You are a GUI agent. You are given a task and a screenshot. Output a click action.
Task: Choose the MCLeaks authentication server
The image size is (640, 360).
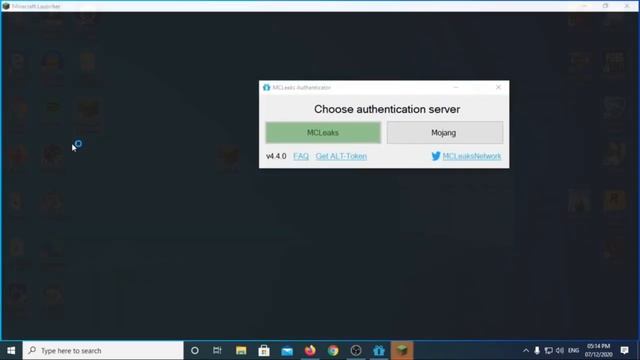point(323,133)
